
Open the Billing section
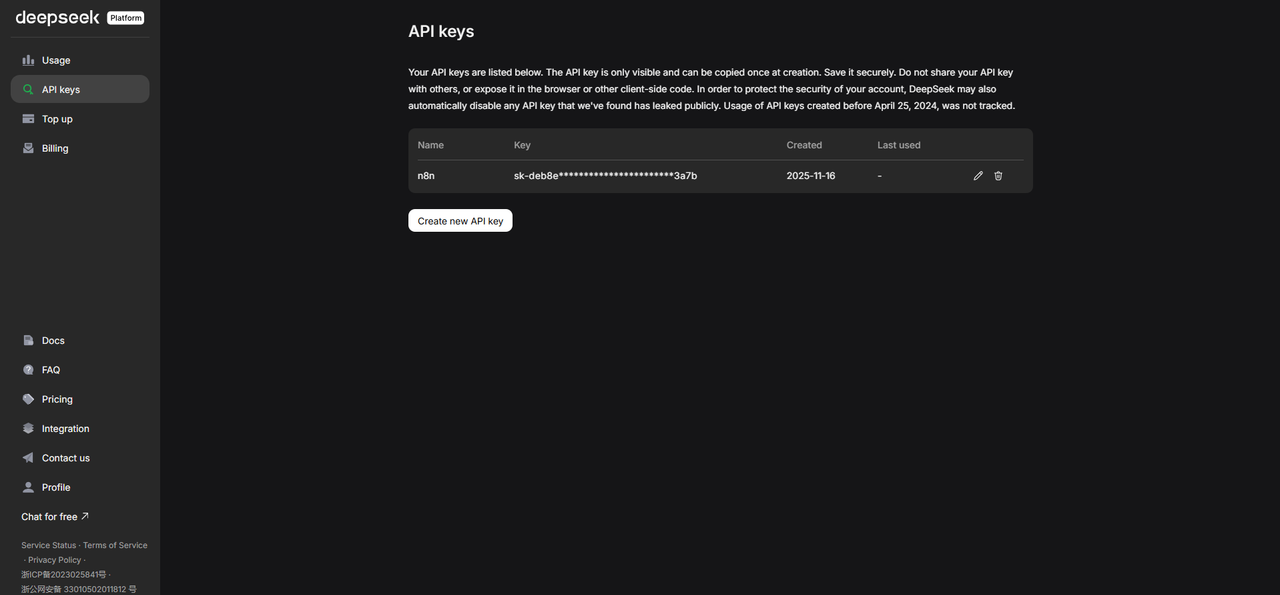(80, 148)
